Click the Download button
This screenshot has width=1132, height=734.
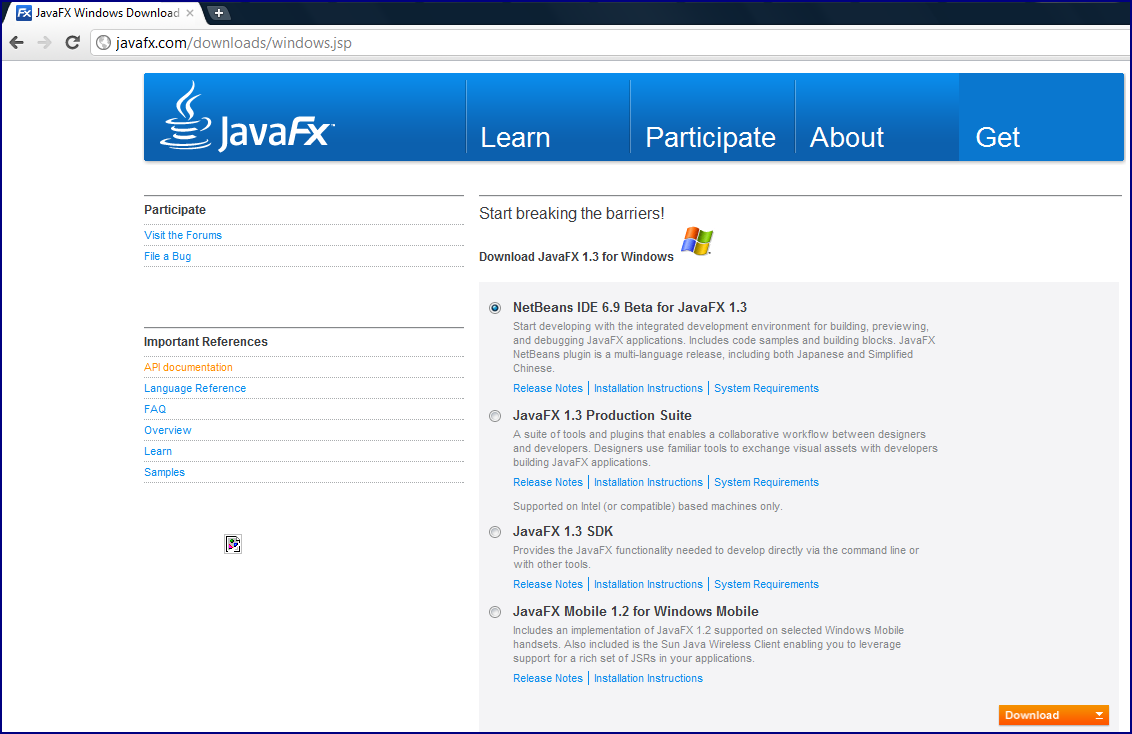1053,715
